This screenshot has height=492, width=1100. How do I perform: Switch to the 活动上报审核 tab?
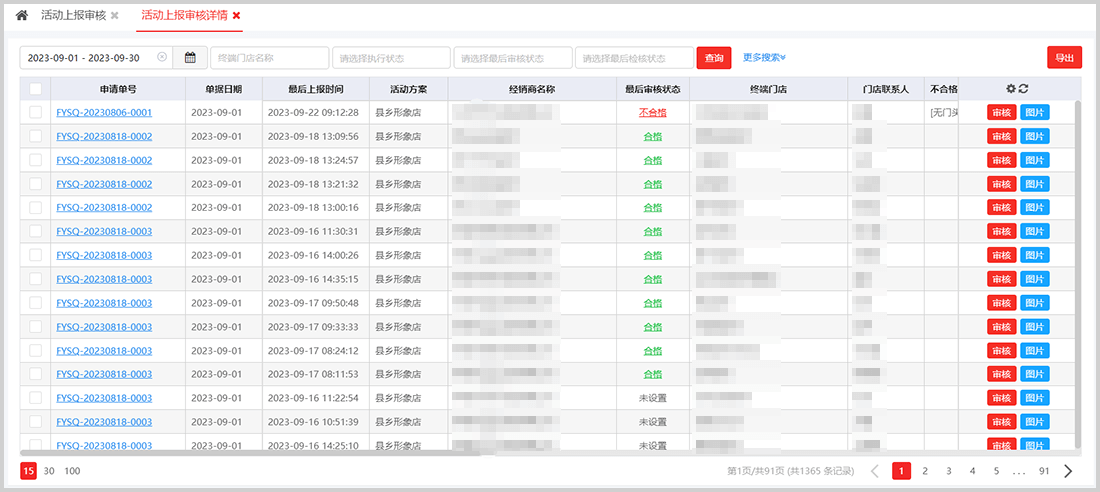coord(72,16)
